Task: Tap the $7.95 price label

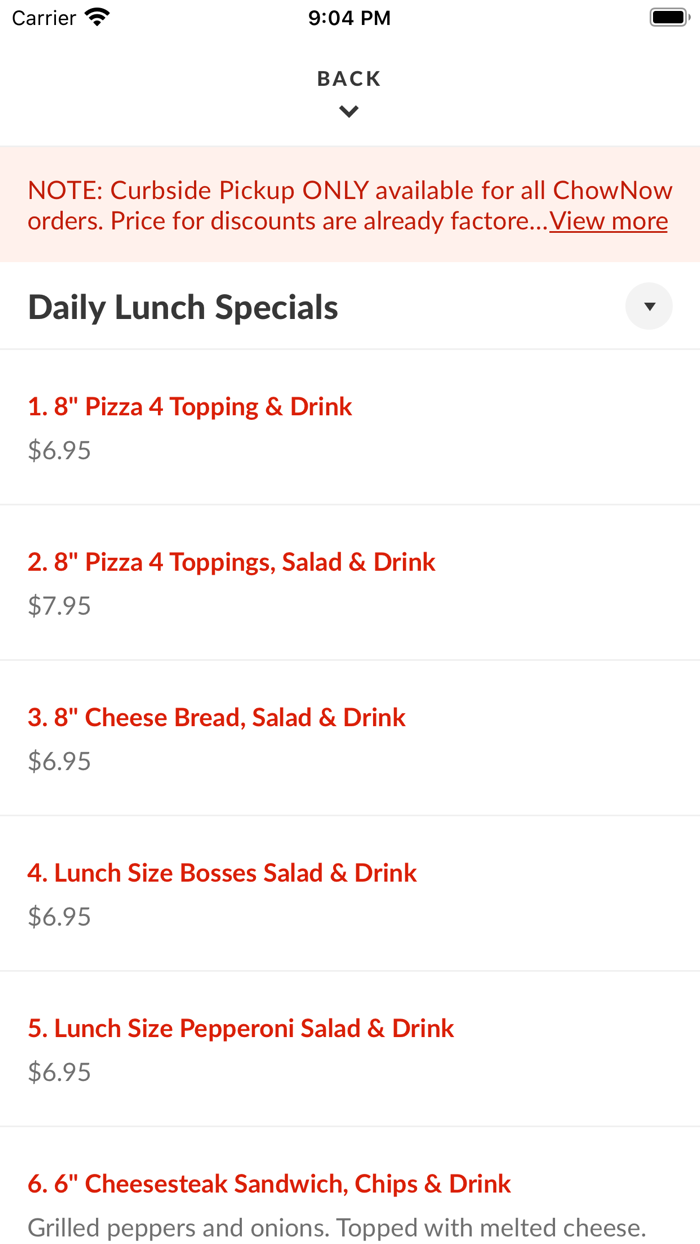Action: click(59, 605)
